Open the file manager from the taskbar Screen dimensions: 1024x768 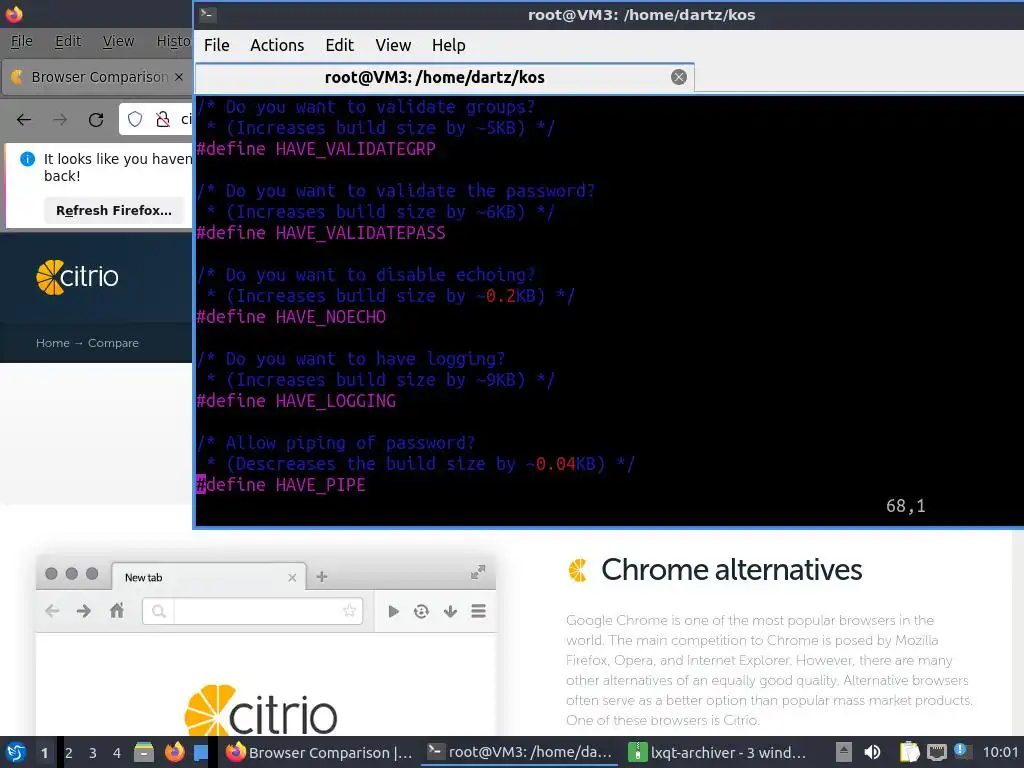(144, 752)
